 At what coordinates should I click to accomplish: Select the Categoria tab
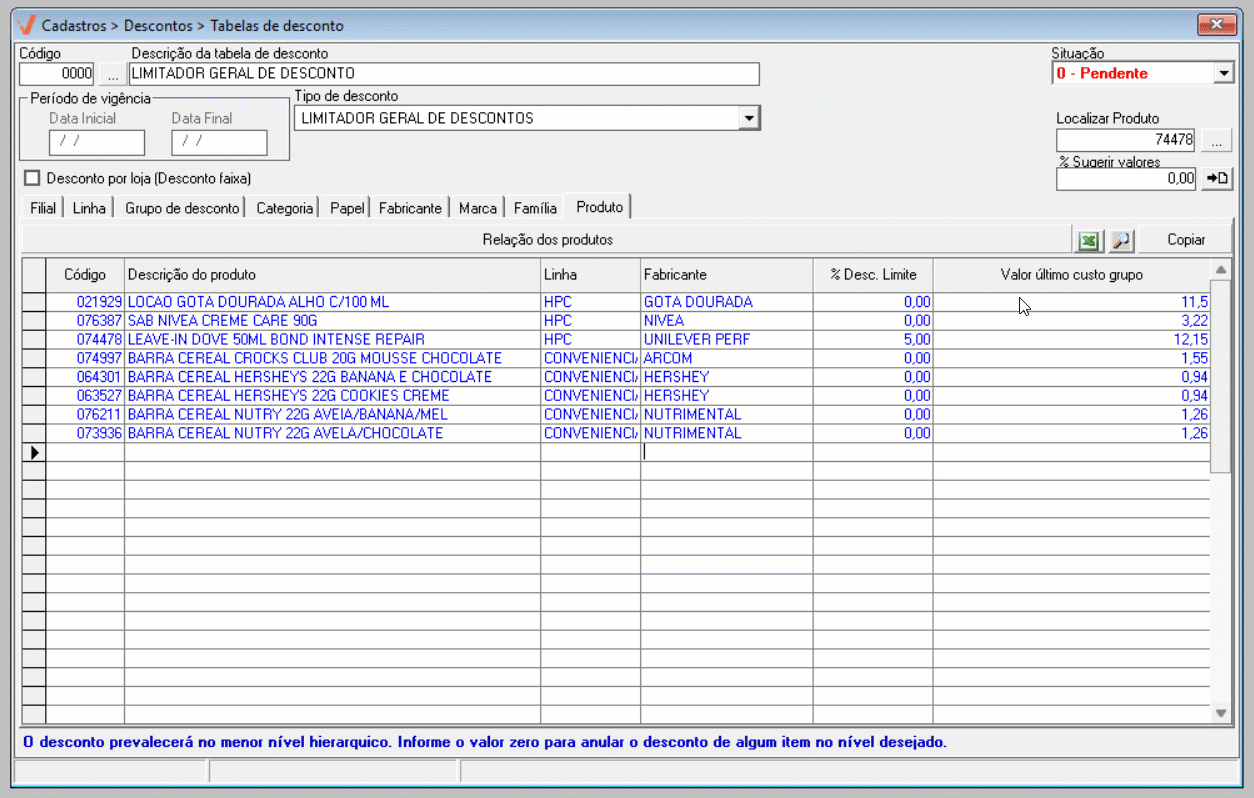(284, 209)
